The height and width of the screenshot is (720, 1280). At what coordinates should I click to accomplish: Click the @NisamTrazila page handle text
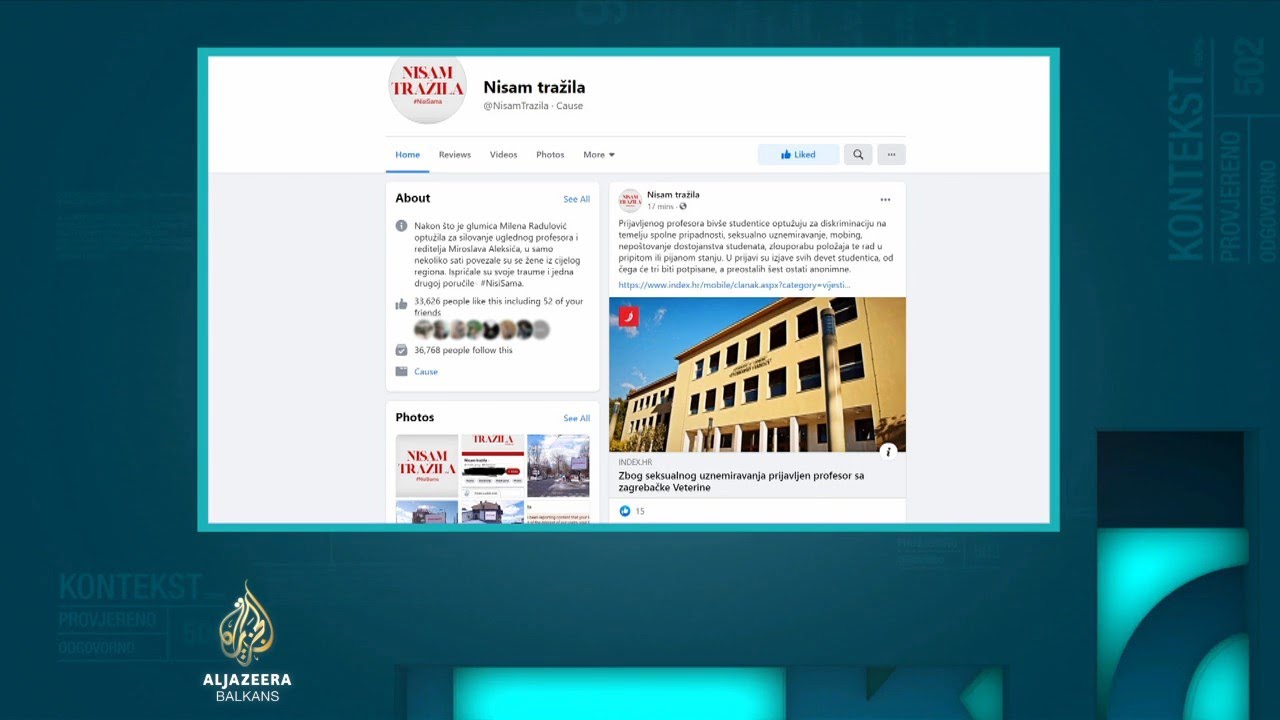[x=516, y=106]
